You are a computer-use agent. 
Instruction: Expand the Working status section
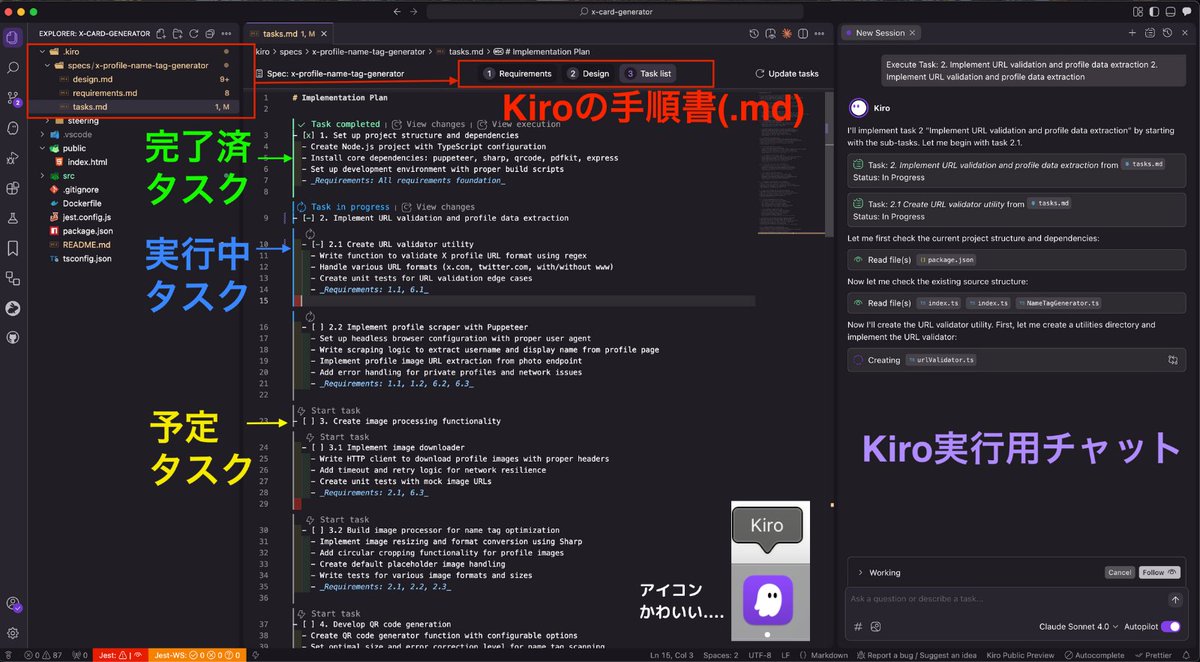pyautogui.click(x=860, y=573)
